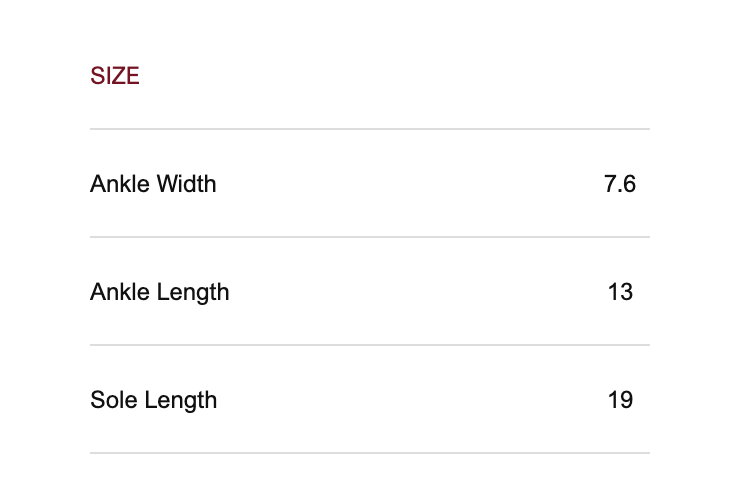
Task: Click empty space in the Sole Length row
Action: pyautogui.click(x=400, y=400)
